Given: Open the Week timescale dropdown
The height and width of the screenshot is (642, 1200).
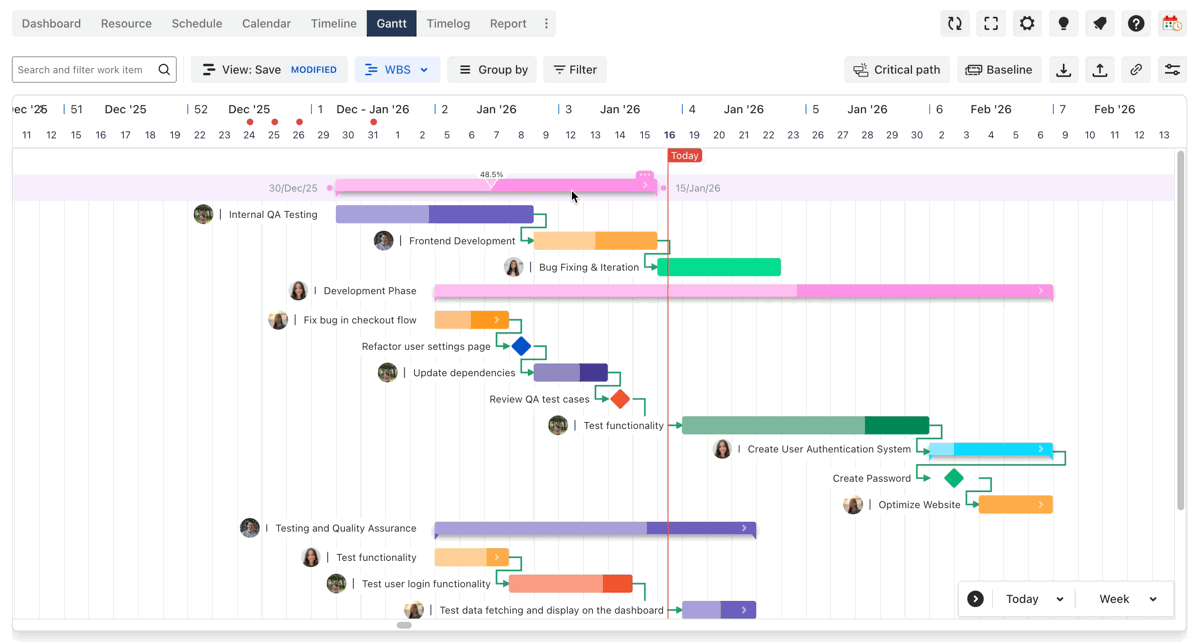Looking at the screenshot, I should (x=1127, y=599).
